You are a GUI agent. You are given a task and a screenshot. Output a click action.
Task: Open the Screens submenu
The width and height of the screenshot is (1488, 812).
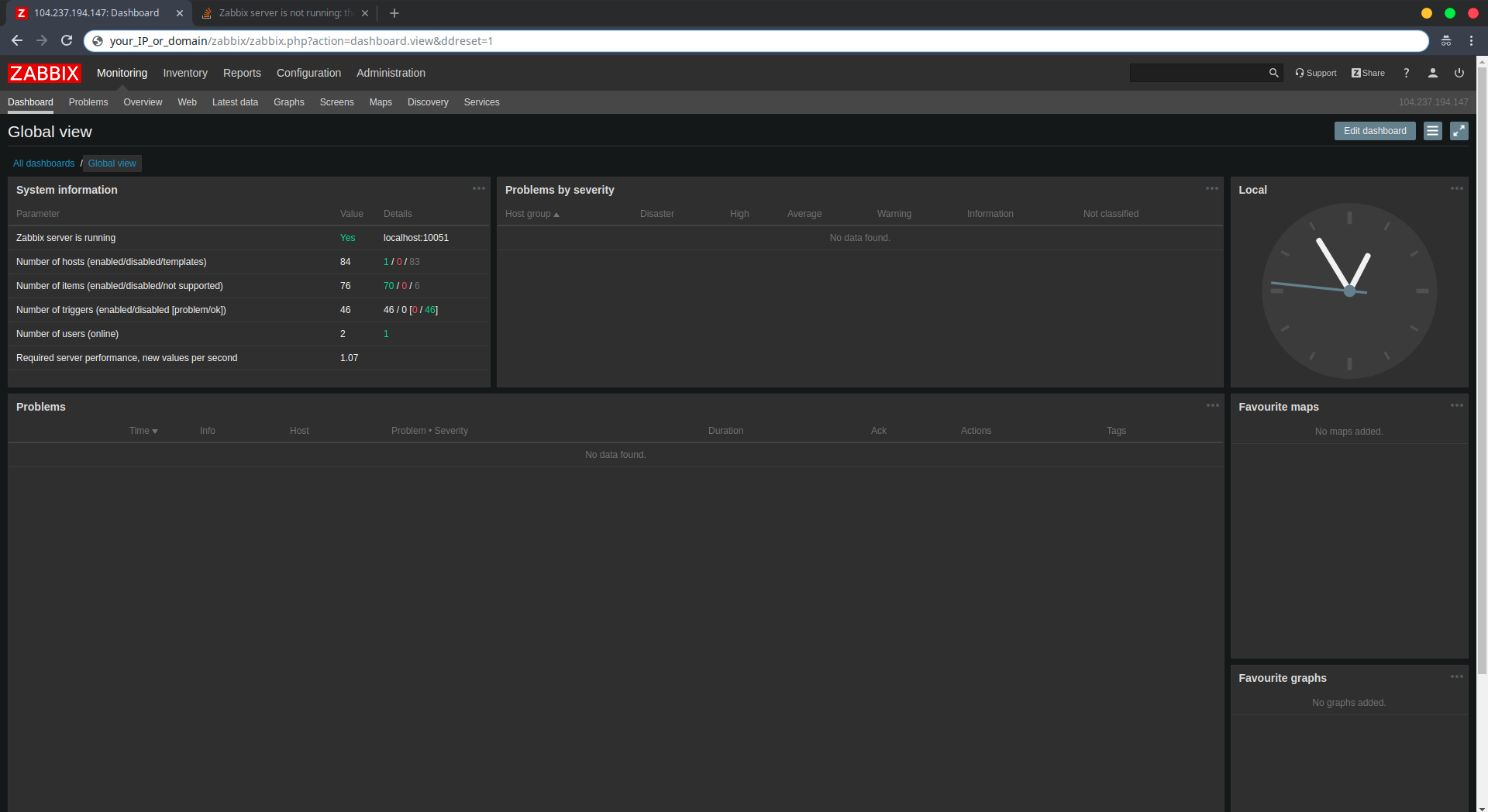[336, 102]
